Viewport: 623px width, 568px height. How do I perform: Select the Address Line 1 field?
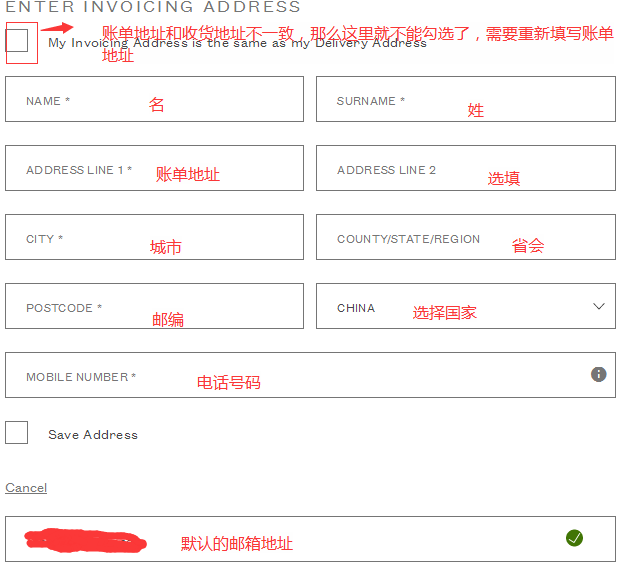[154, 168]
